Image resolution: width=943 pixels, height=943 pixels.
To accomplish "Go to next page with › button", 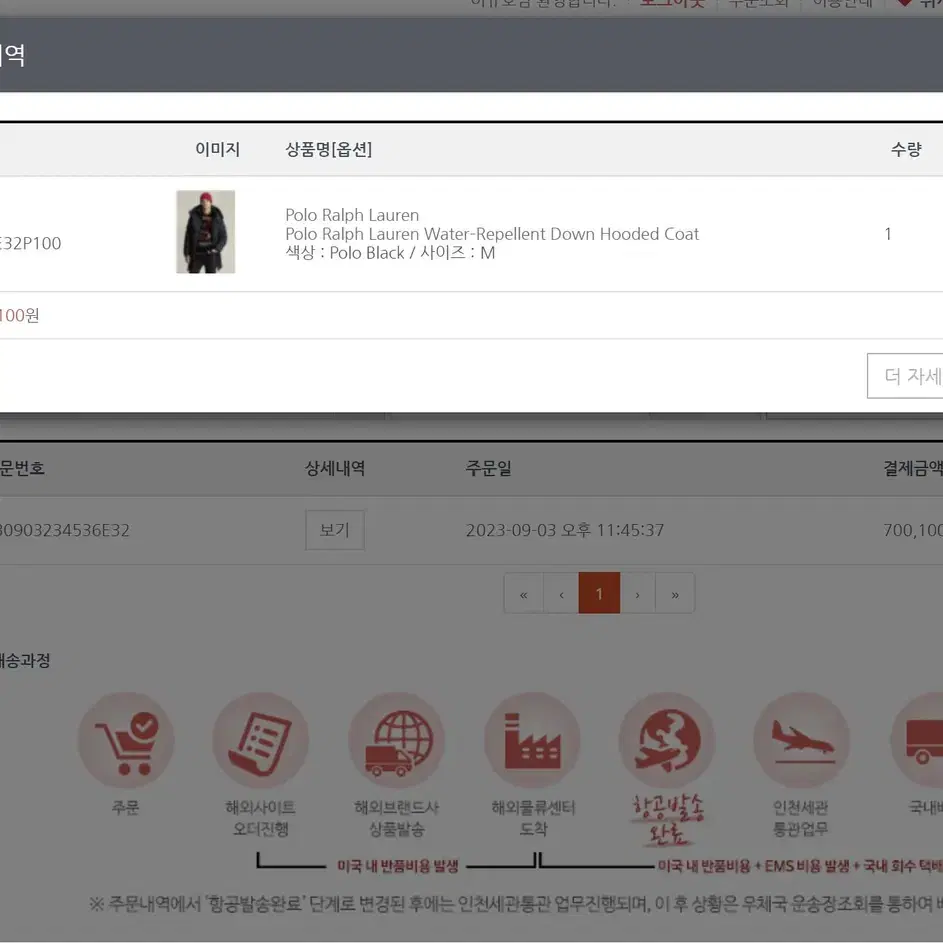I will point(637,594).
